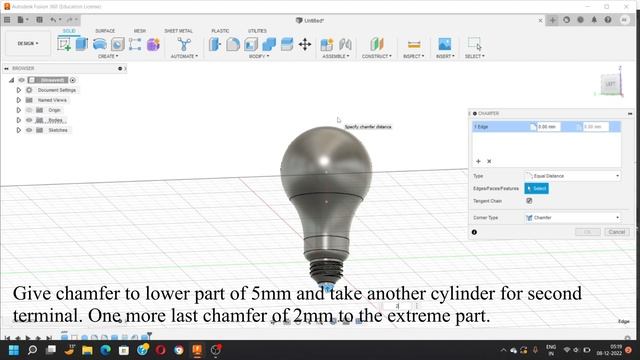Viewport: 640px width, 360px height.
Task: Toggle visibility of Sketches folder
Action: click(x=29, y=130)
